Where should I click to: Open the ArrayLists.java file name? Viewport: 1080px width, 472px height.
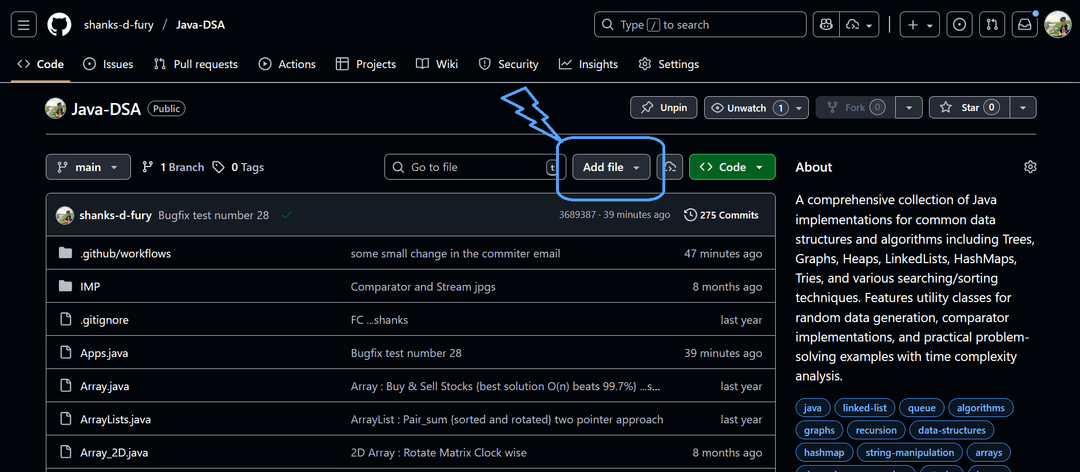(115, 420)
